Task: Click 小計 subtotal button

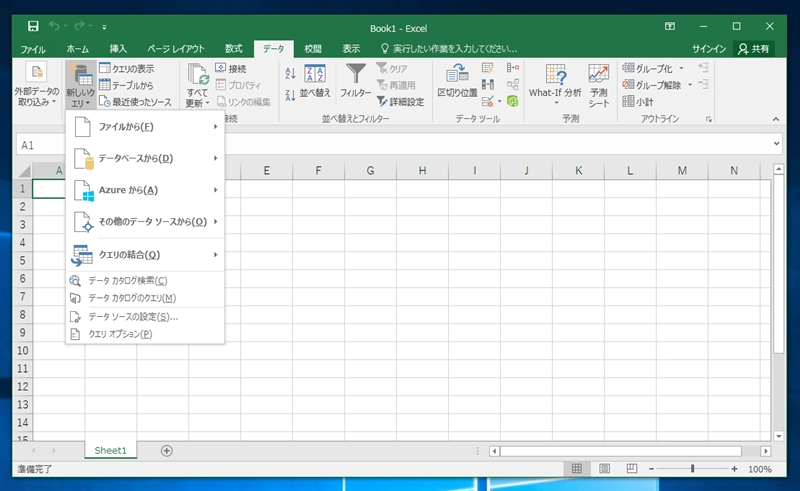Action: pyautogui.click(x=638, y=102)
